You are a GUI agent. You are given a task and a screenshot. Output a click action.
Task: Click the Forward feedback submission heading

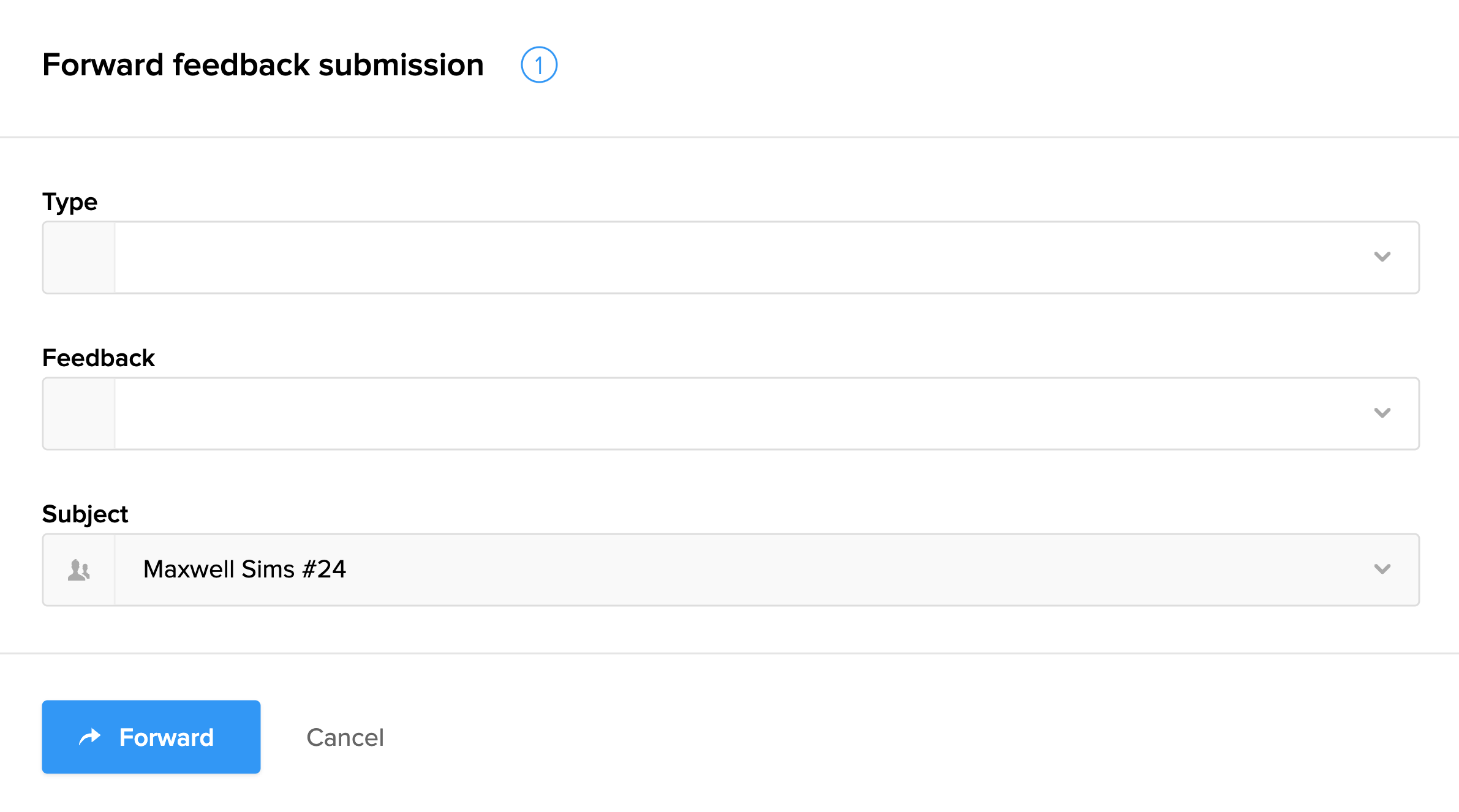[263, 65]
